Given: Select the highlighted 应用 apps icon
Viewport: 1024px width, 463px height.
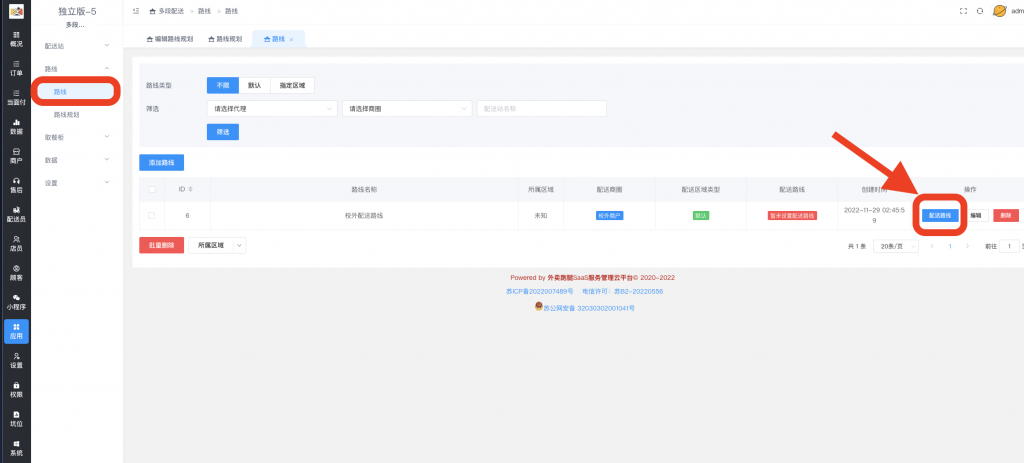Looking at the screenshot, I should (16, 331).
